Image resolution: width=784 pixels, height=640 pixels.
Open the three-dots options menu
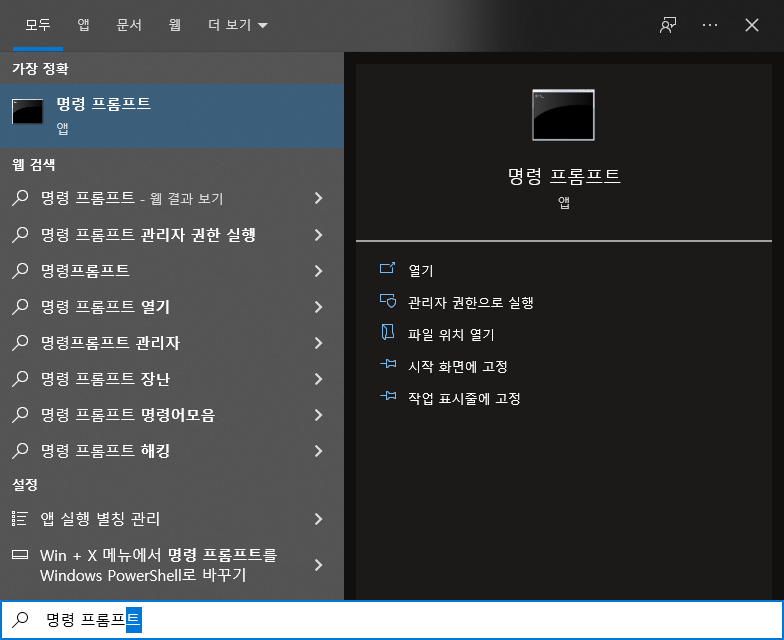pos(710,25)
